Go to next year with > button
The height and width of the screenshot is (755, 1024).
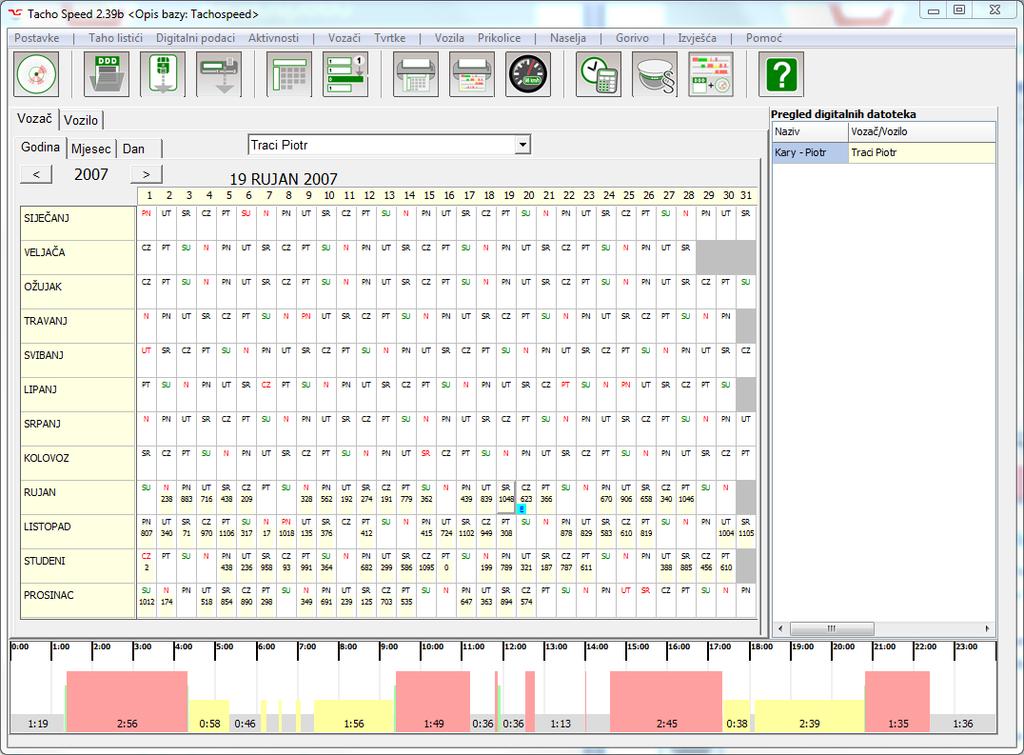coord(146,174)
